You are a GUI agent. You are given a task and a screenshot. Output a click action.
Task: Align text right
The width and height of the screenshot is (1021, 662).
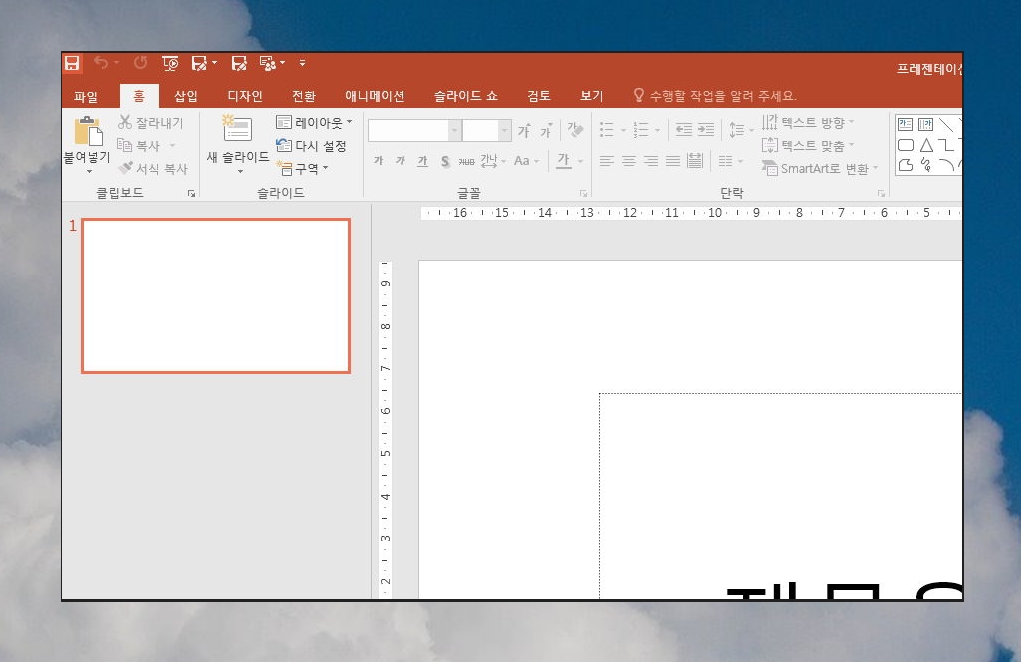pyautogui.click(x=651, y=161)
